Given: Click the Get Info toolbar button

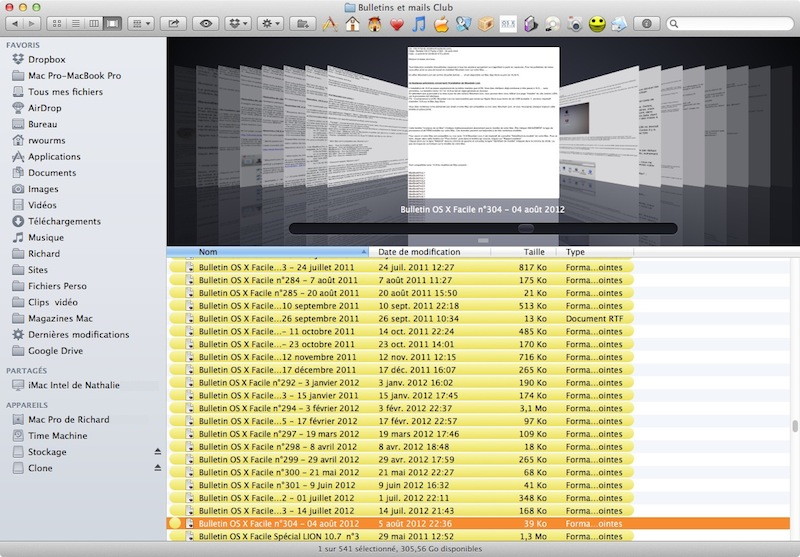Looking at the screenshot, I should 646,23.
